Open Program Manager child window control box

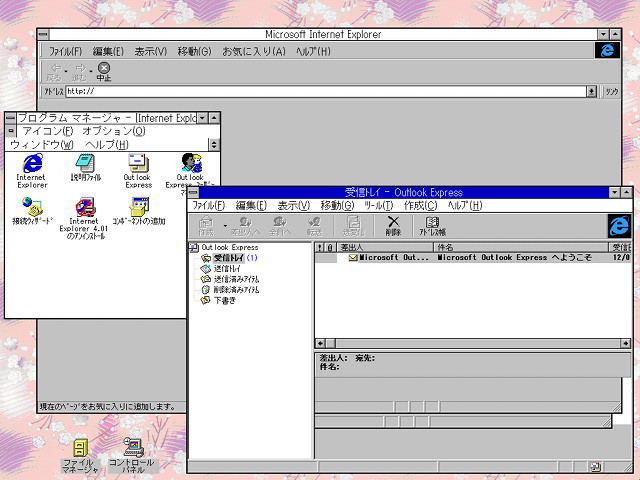tap(11, 131)
